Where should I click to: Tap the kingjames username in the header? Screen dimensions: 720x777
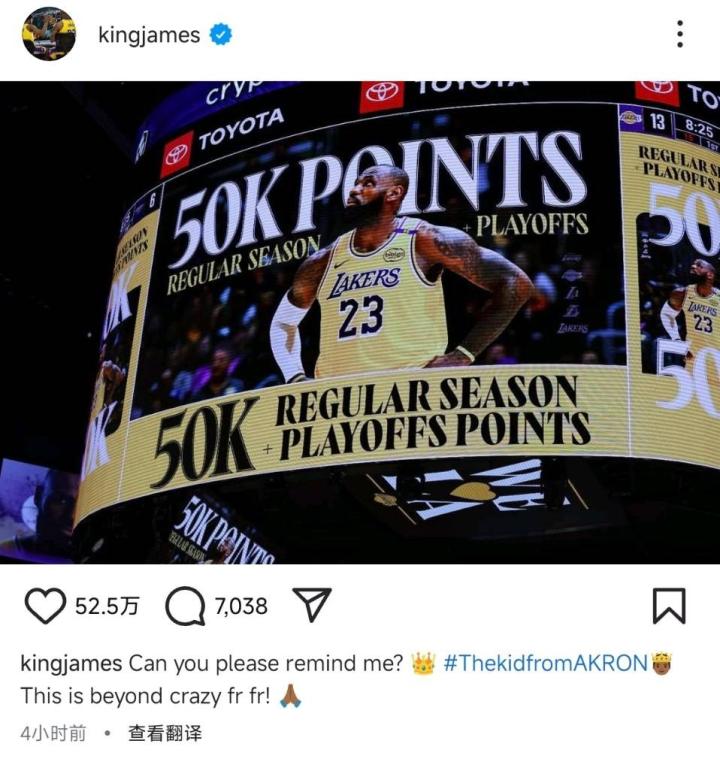[x=149, y=35]
